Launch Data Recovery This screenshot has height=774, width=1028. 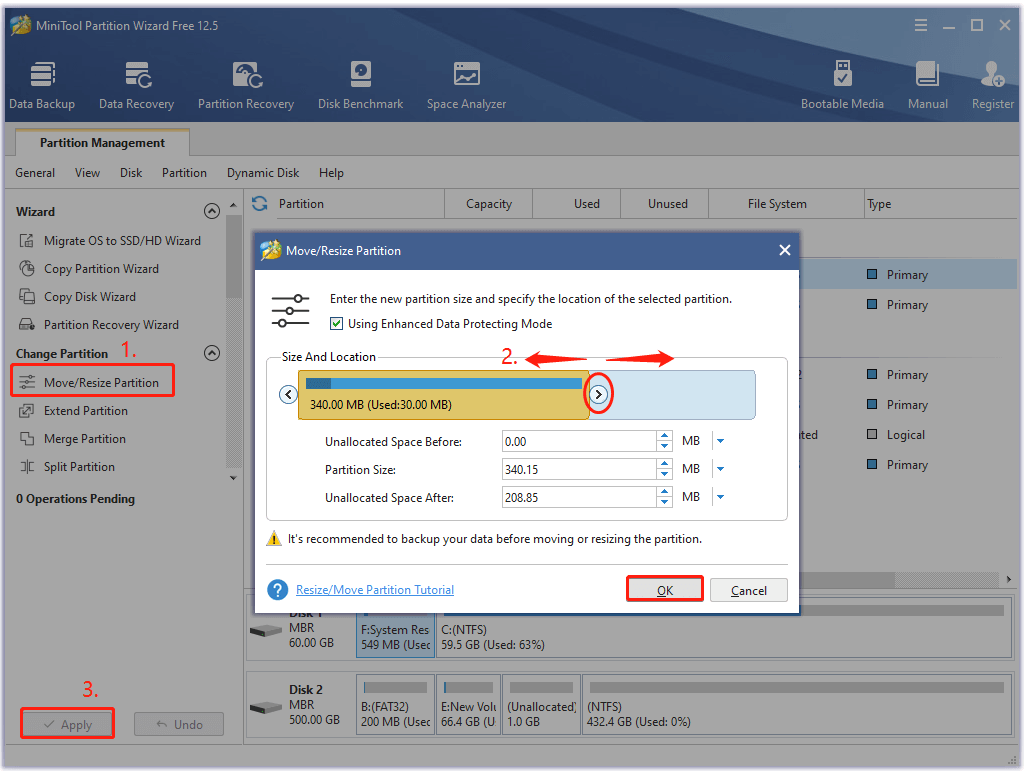click(x=136, y=83)
